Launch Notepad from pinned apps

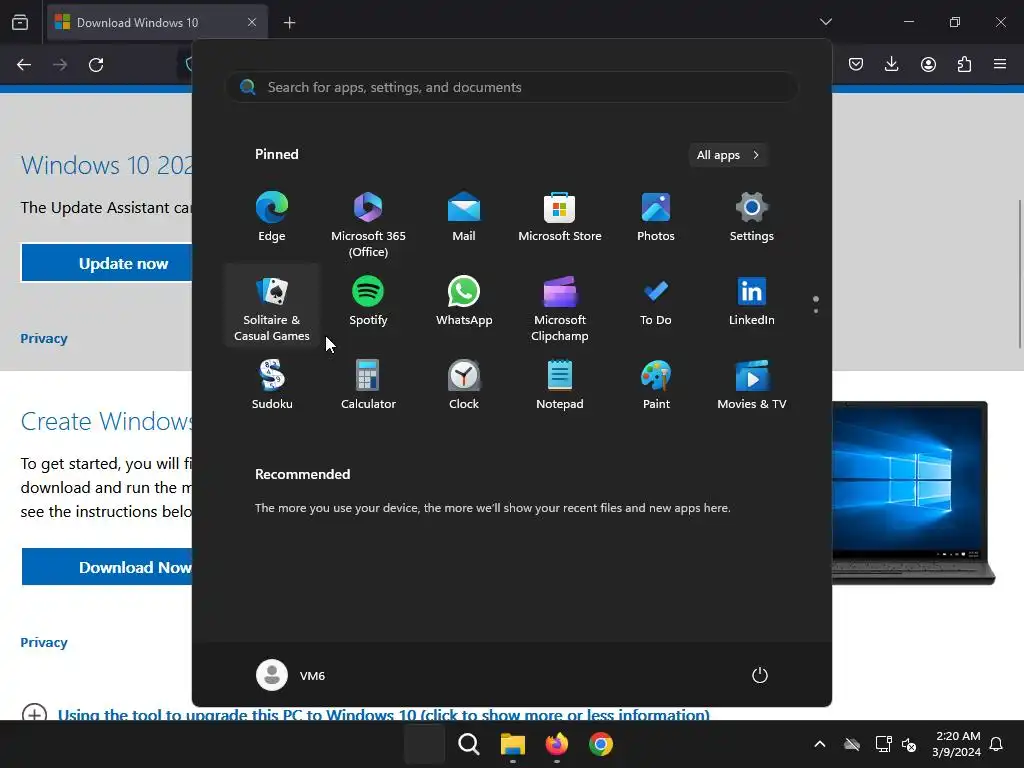pos(560,385)
